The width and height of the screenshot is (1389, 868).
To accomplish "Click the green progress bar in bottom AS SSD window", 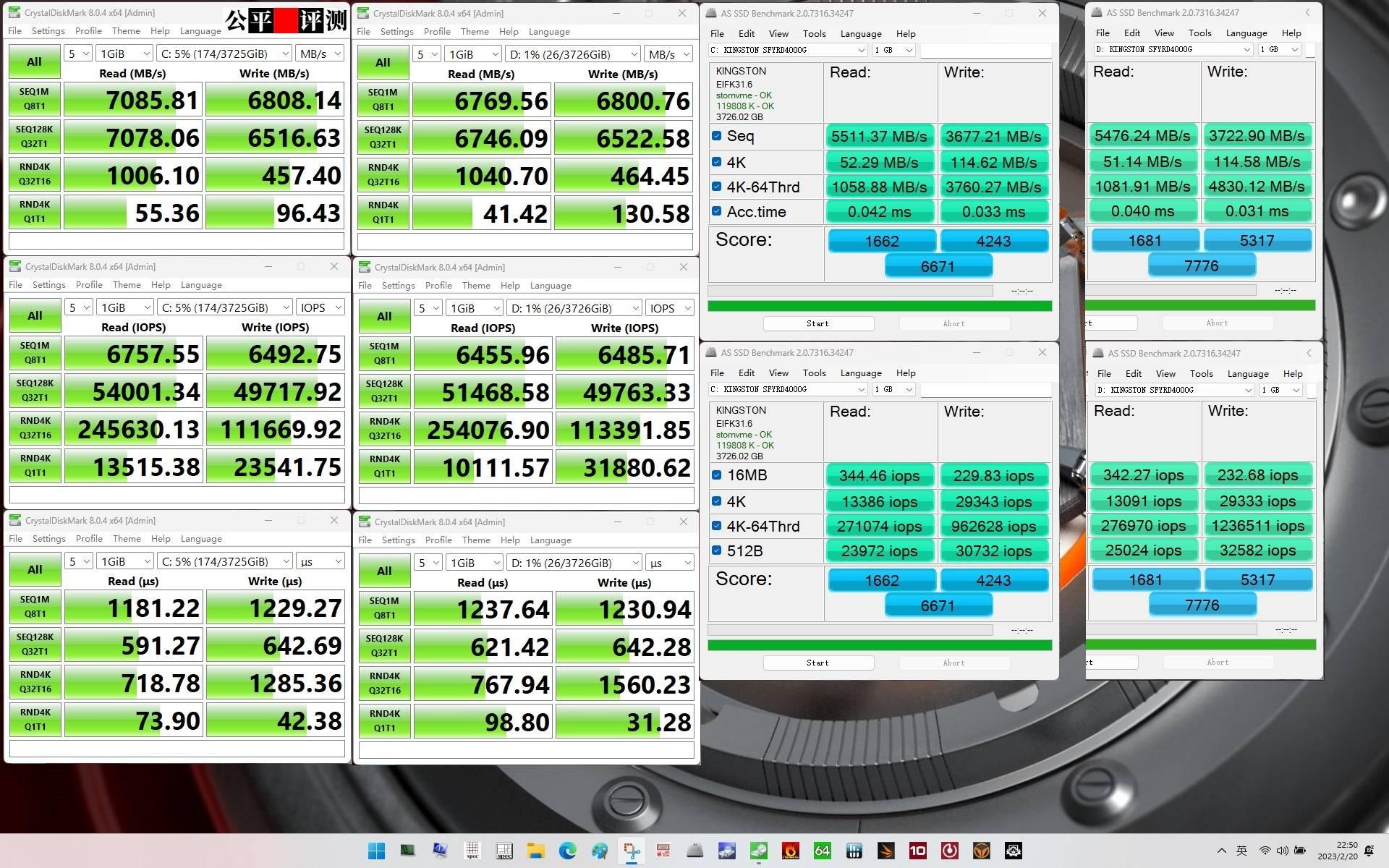I will click(x=879, y=645).
